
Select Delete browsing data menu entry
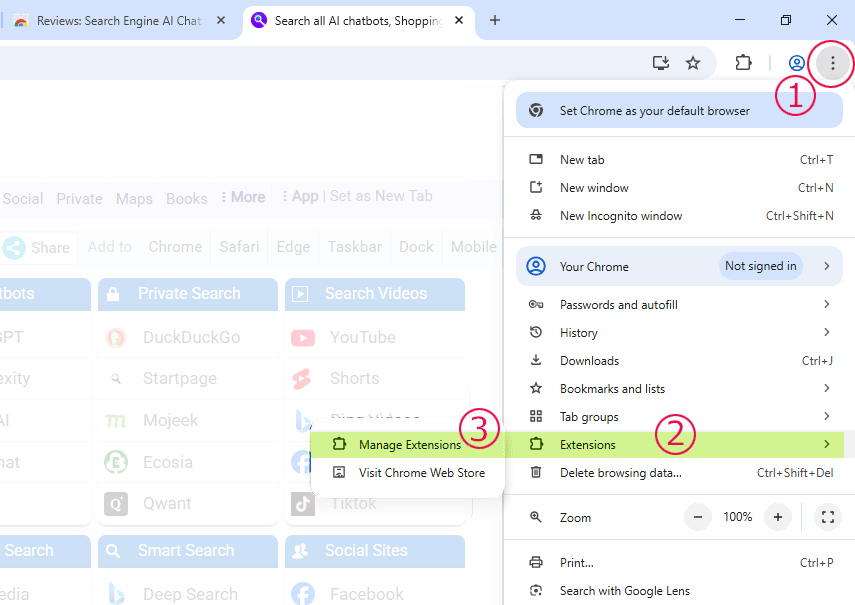tap(620, 473)
